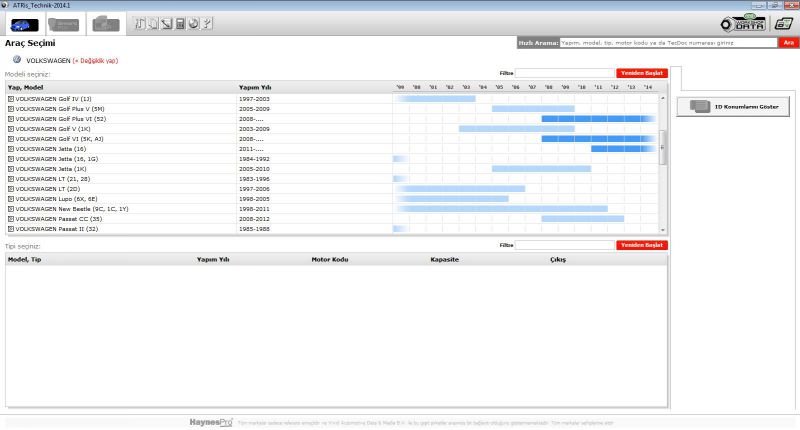
Task: Click the year cell "1998-2005"
Action: point(254,199)
